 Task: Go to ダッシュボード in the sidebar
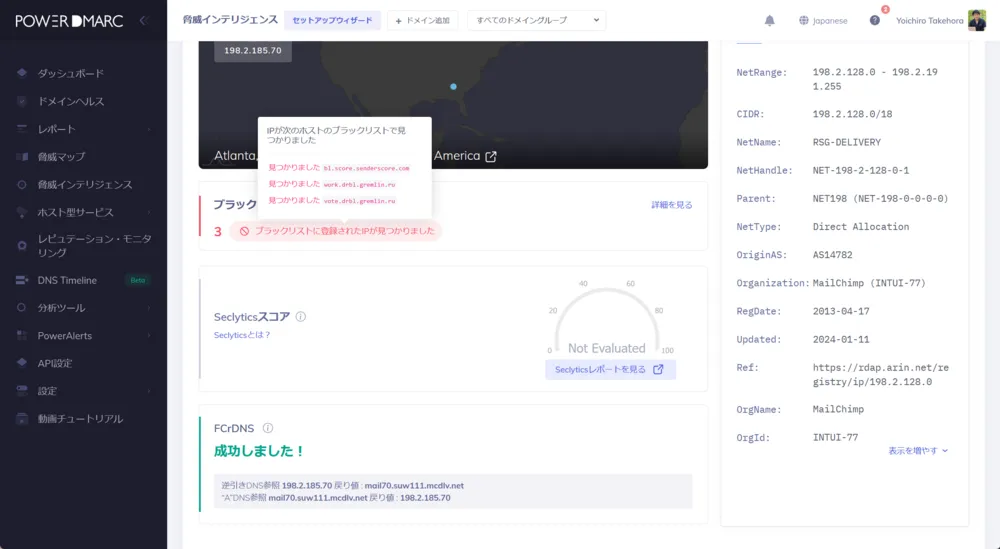tap(70, 74)
